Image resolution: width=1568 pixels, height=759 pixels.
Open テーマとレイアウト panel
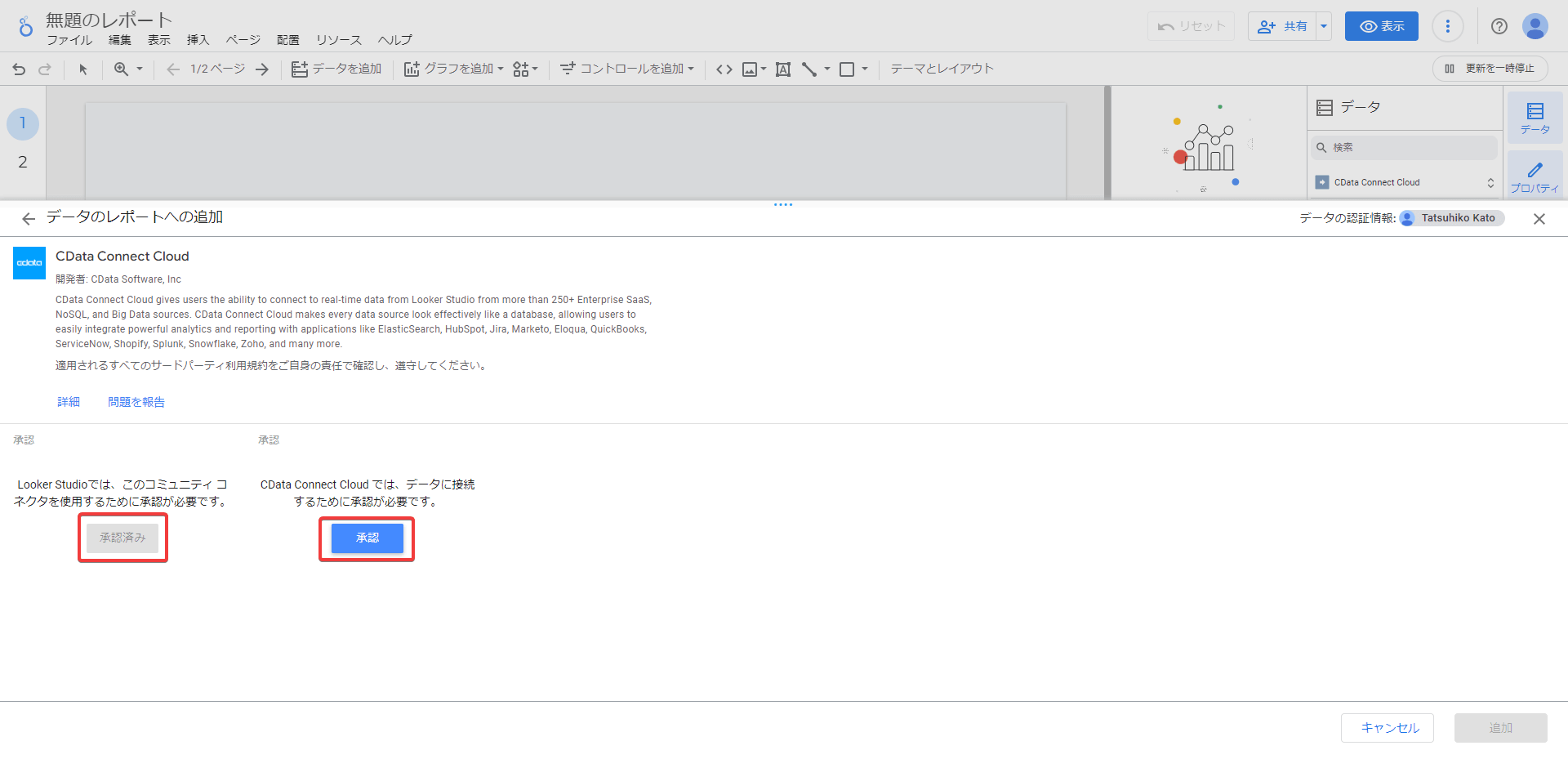pyautogui.click(x=942, y=69)
